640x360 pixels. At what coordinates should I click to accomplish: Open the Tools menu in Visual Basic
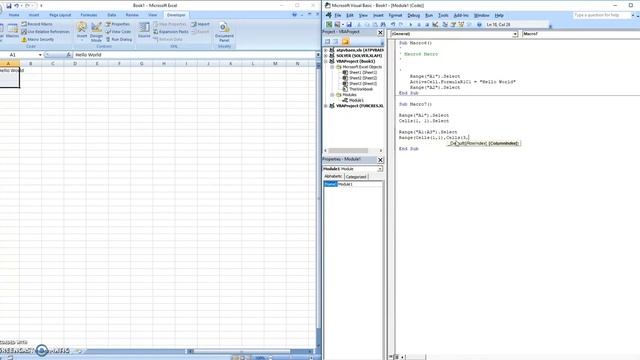click(443, 15)
